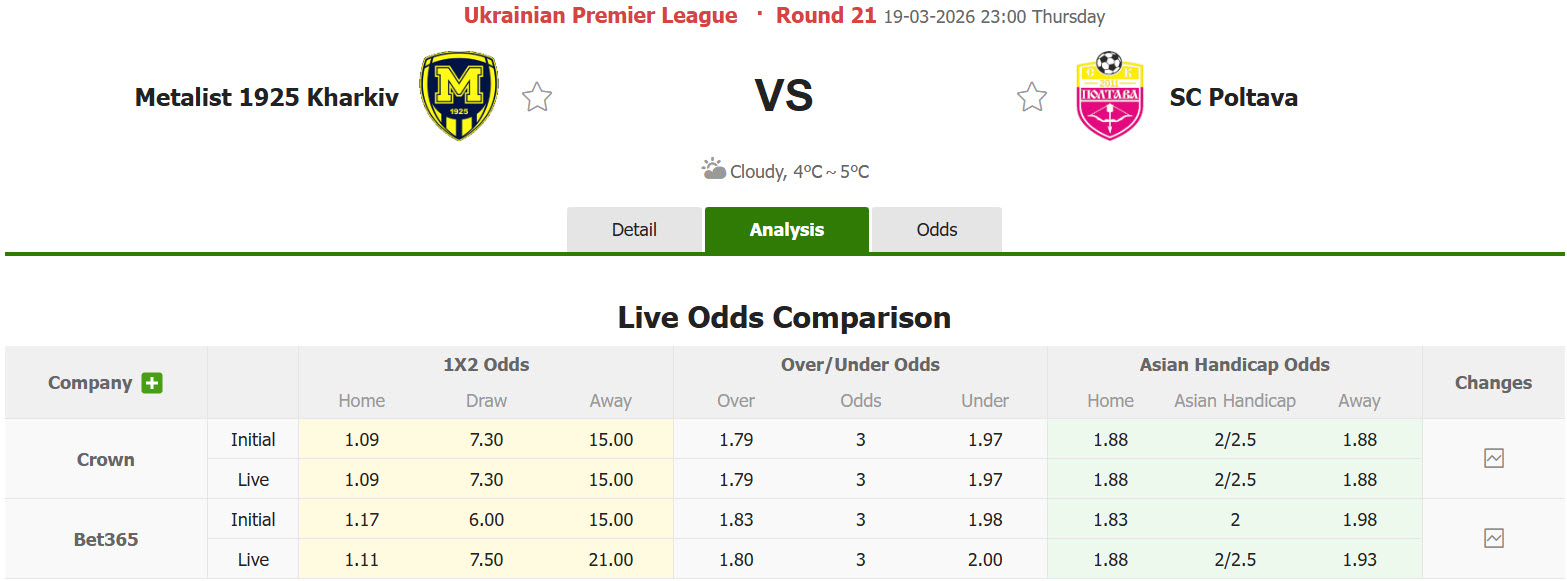Image resolution: width=1567 pixels, height=581 pixels.
Task: Toggle the favorite star for SC Poltava
Action: (x=1031, y=96)
